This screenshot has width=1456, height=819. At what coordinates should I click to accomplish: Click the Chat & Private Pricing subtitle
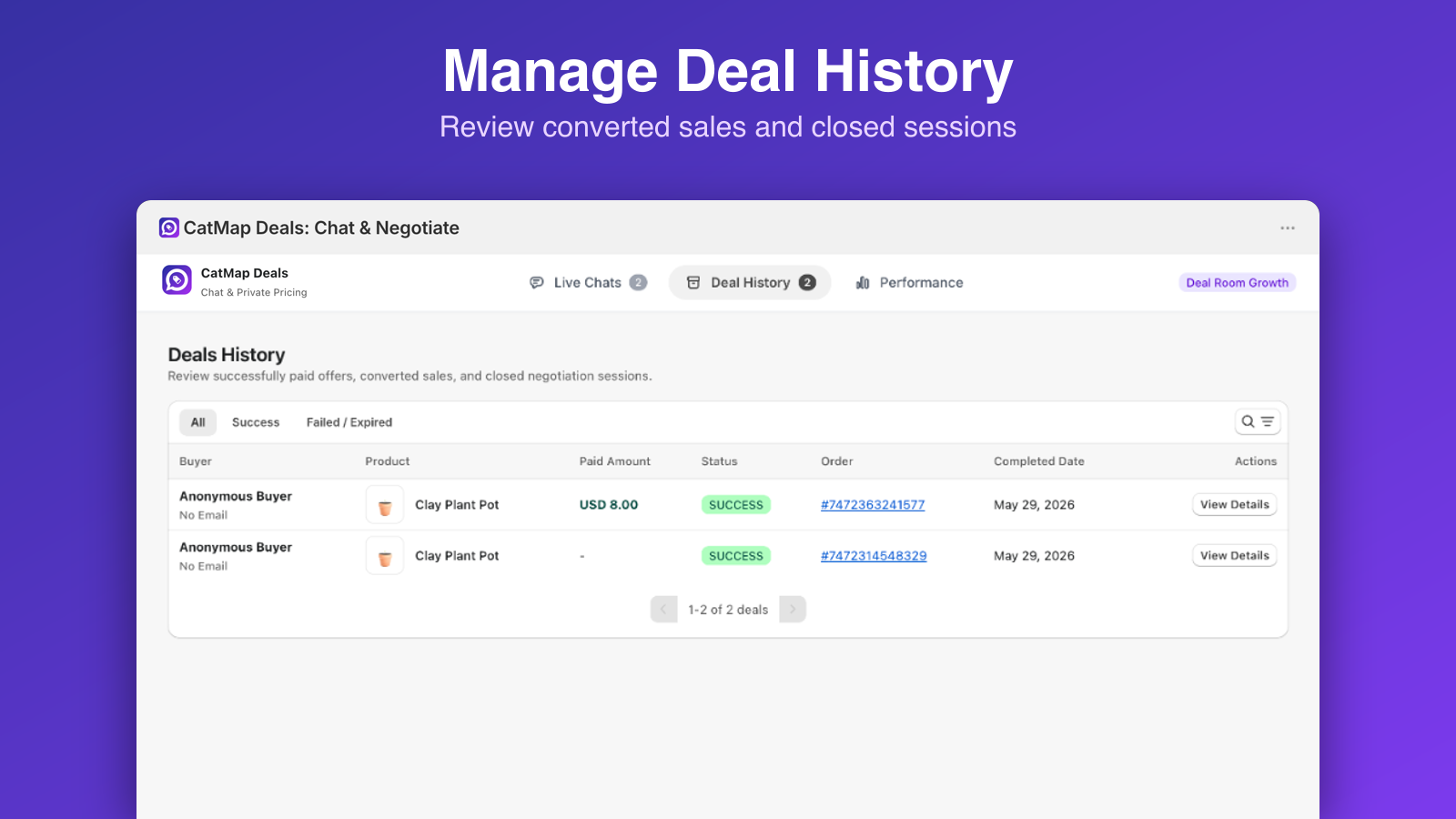(254, 293)
